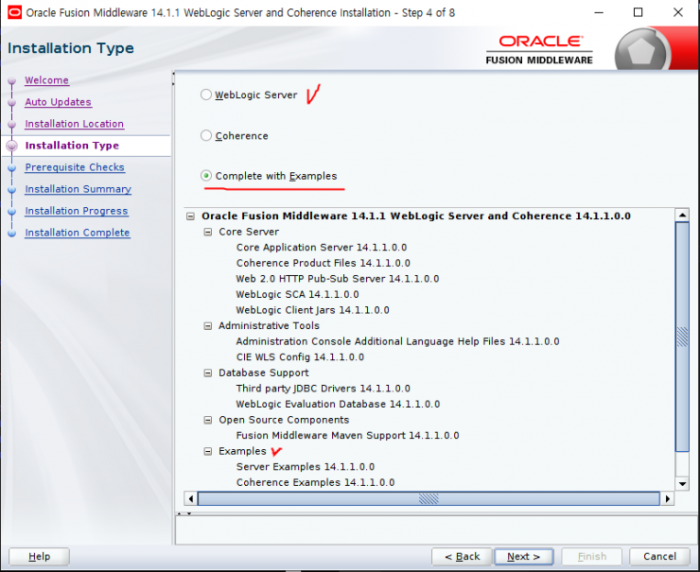This screenshot has width=700, height=572.
Task: Click the Help button
Action: (x=39, y=557)
